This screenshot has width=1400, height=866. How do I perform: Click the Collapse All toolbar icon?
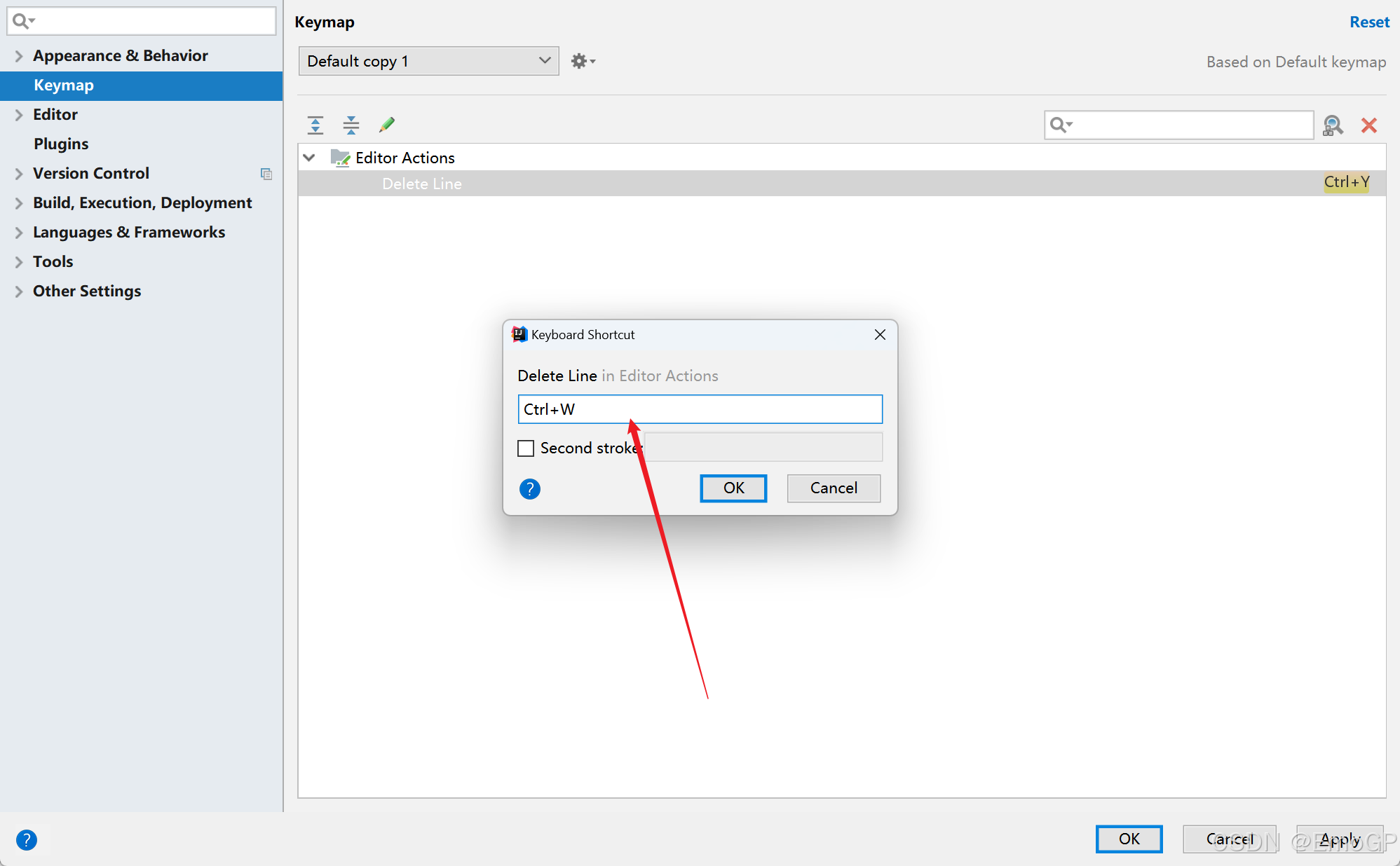point(351,125)
